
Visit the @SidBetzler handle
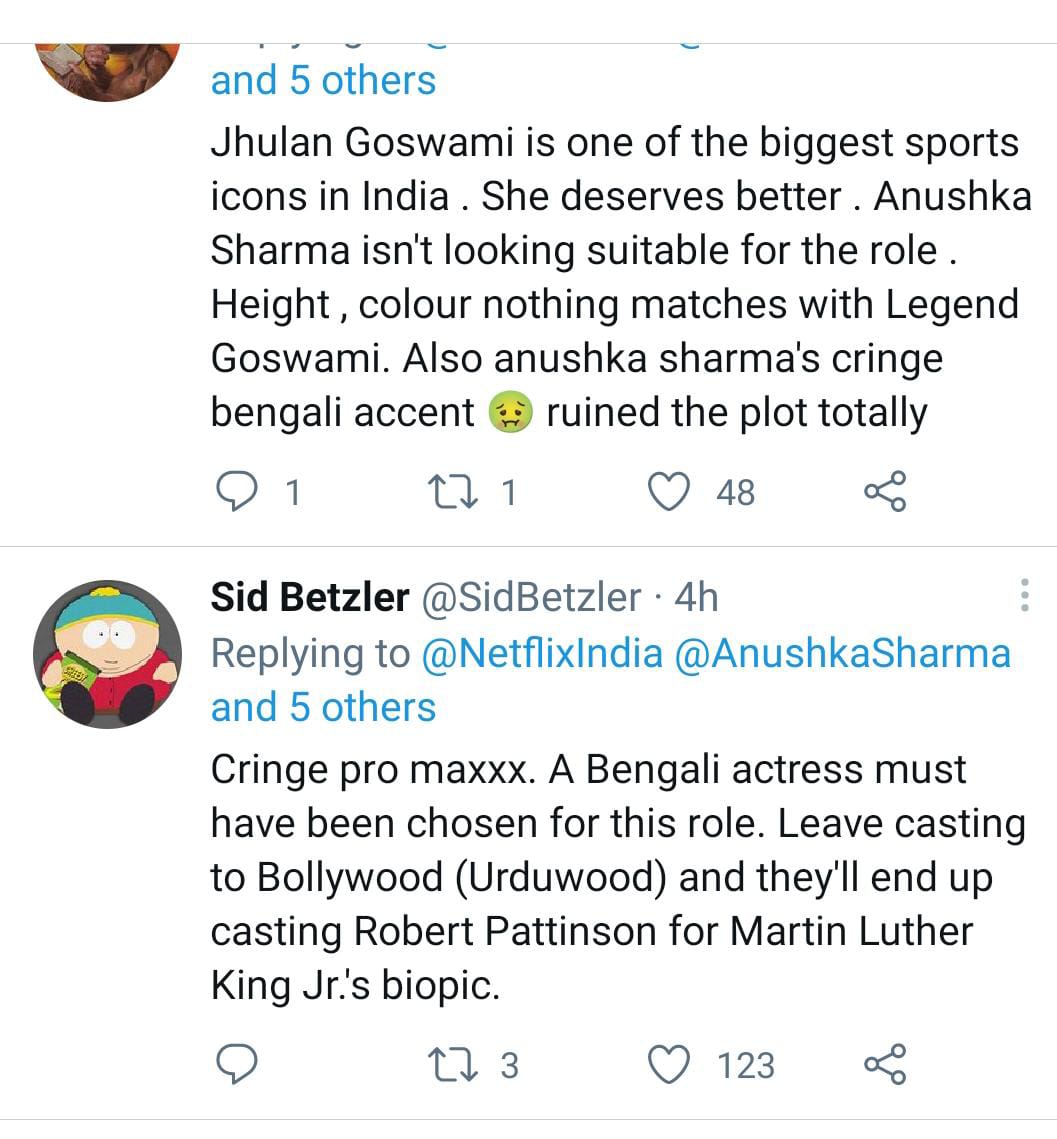pyautogui.click(x=531, y=598)
